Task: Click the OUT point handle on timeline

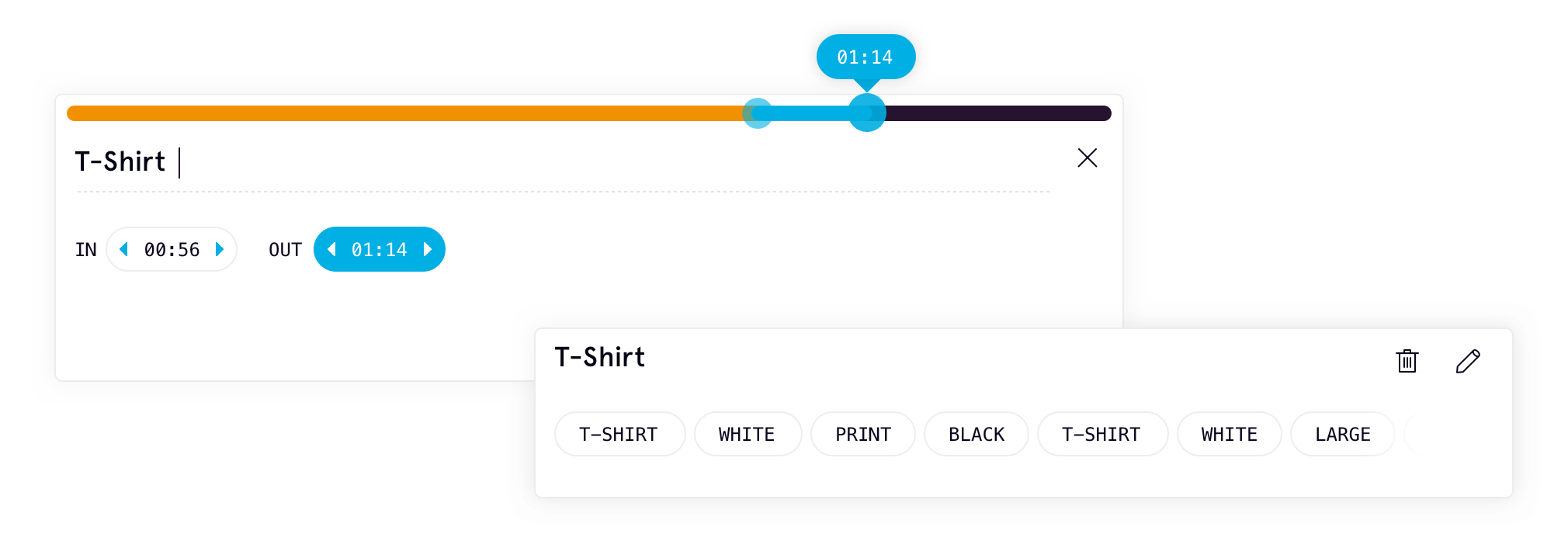Action: [866, 113]
